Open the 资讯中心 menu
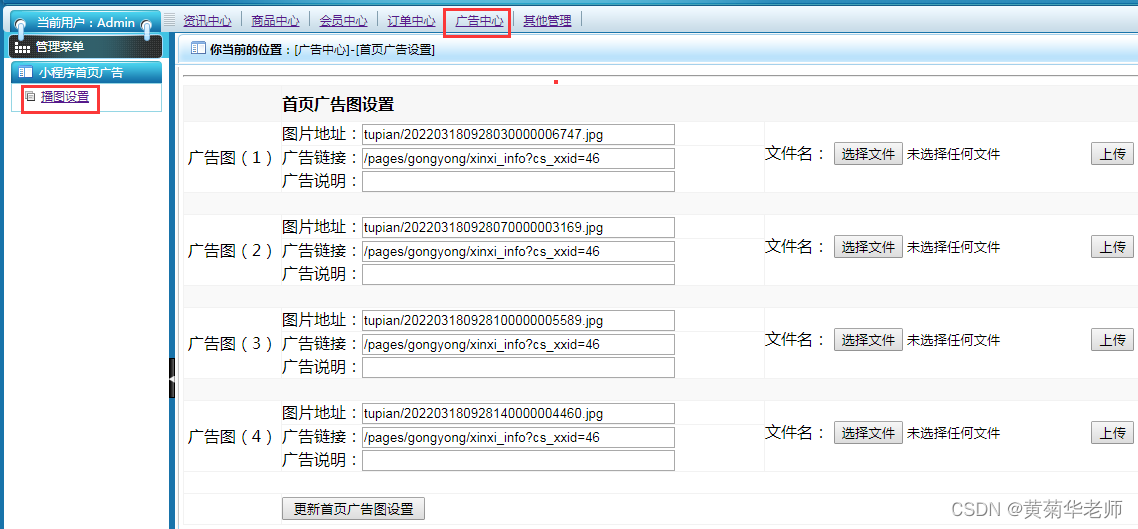Viewport: 1138px width, 529px height. point(207,21)
